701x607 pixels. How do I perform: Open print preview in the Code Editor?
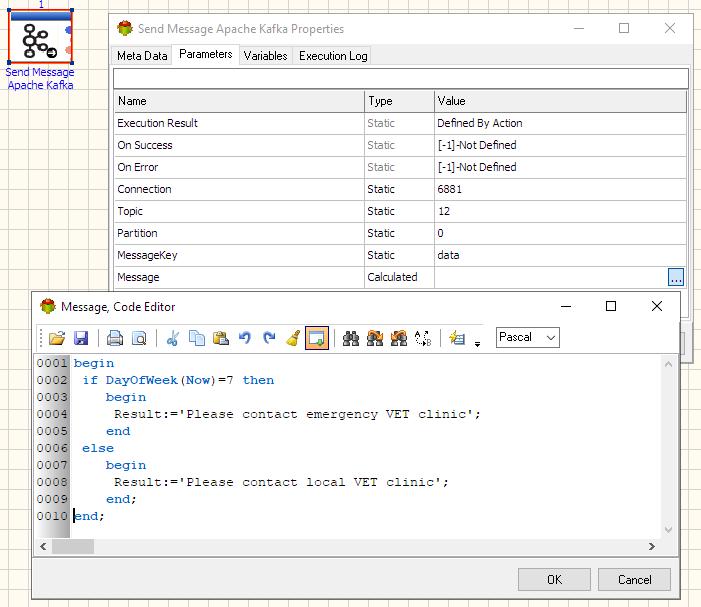tap(139, 338)
